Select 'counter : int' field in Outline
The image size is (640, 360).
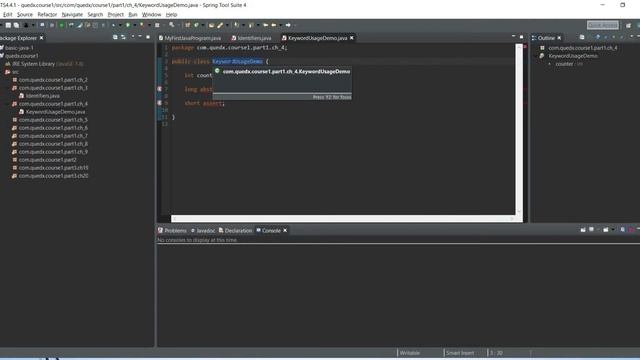point(566,64)
